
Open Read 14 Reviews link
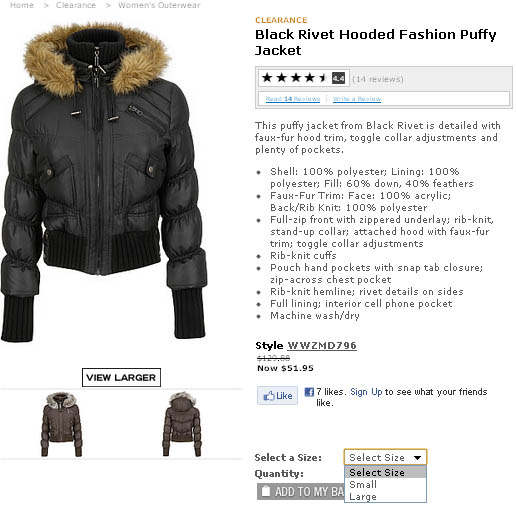tap(293, 99)
